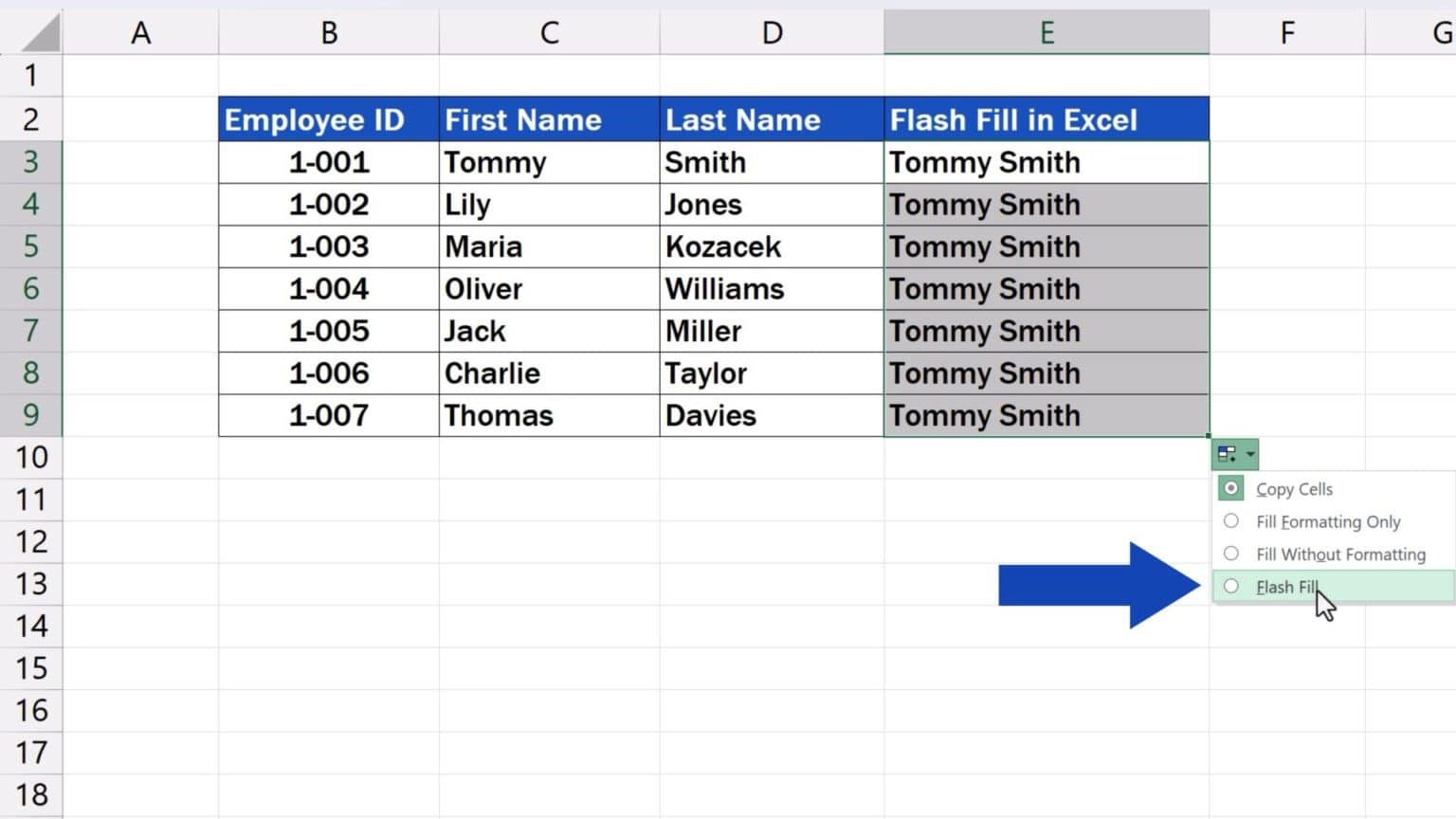Select the Flash Fill option
This screenshot has width=1456, height=819.
[x=1285, y=587]
